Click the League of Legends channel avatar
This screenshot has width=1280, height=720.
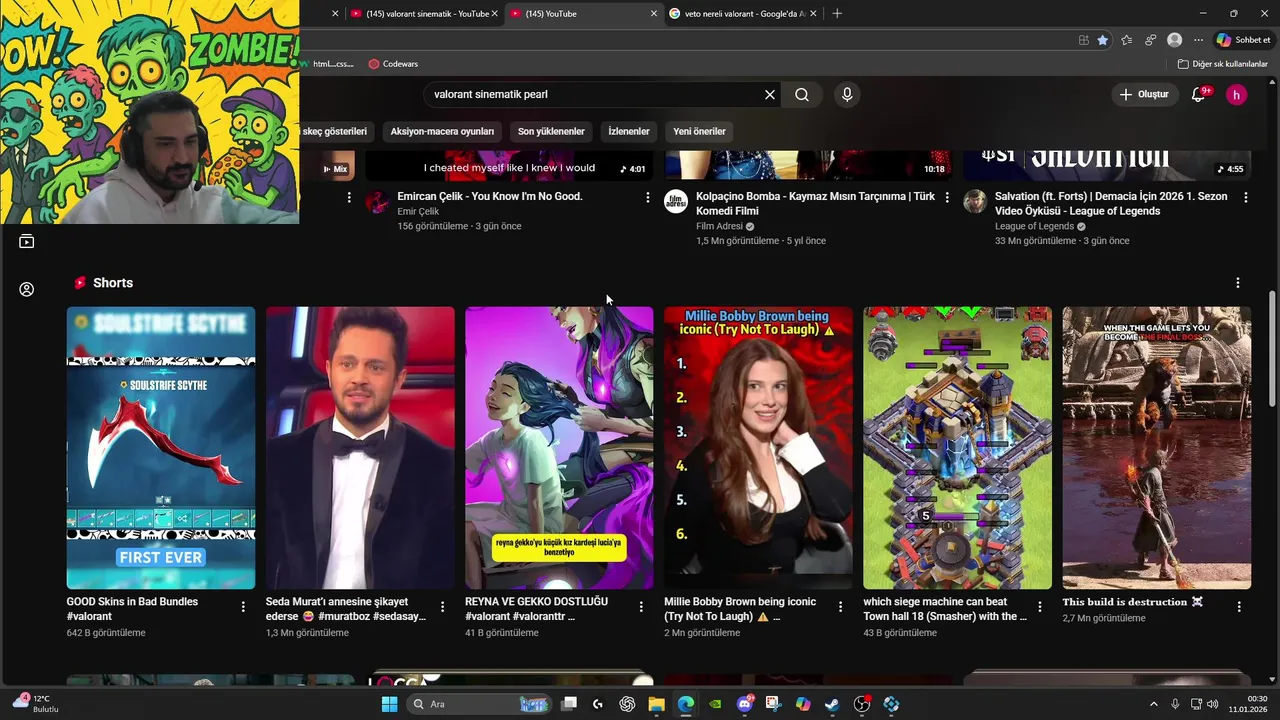pos(975,202)
